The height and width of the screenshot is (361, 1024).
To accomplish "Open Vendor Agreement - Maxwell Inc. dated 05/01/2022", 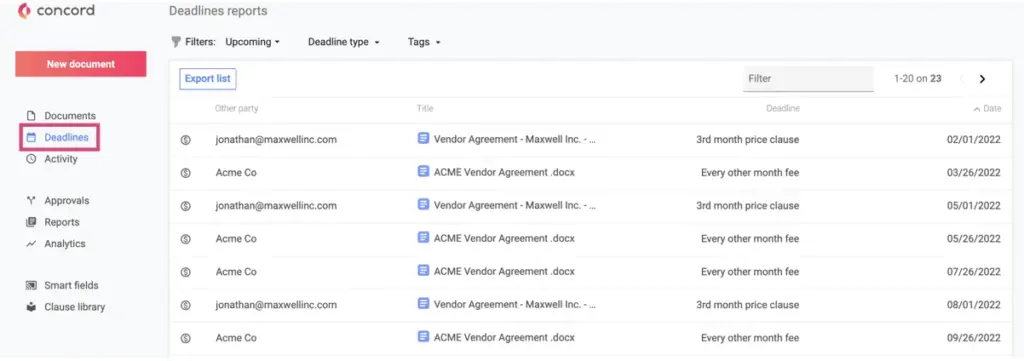I will [515, 206].
